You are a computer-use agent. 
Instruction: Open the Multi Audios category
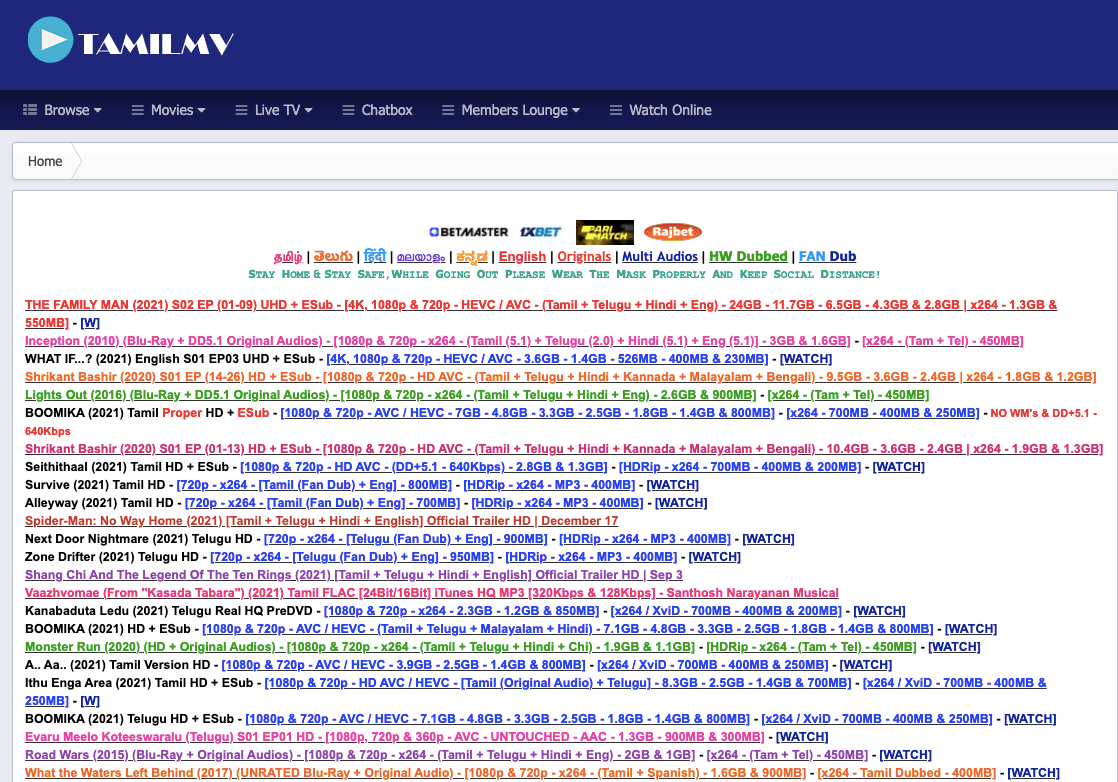[660, 257]
